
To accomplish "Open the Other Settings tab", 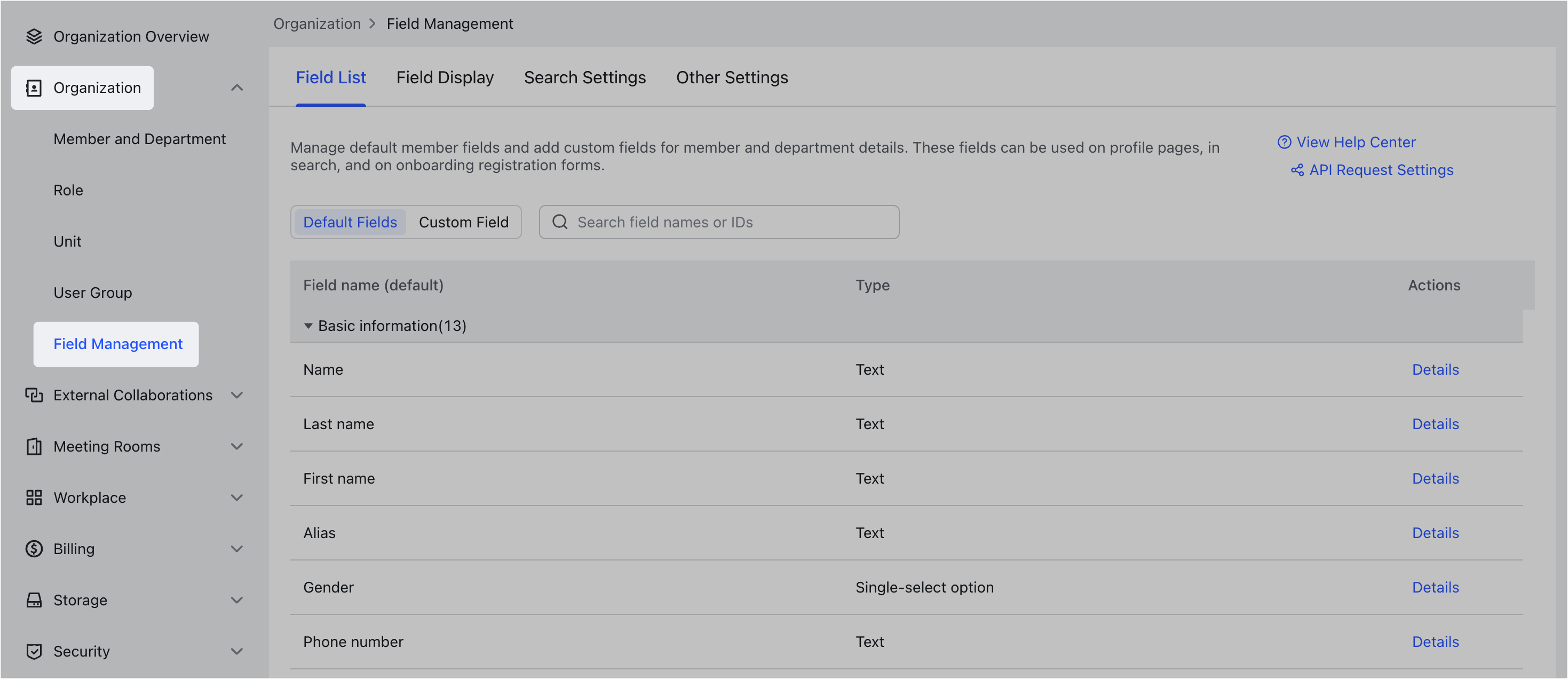I will pos(732,77).
